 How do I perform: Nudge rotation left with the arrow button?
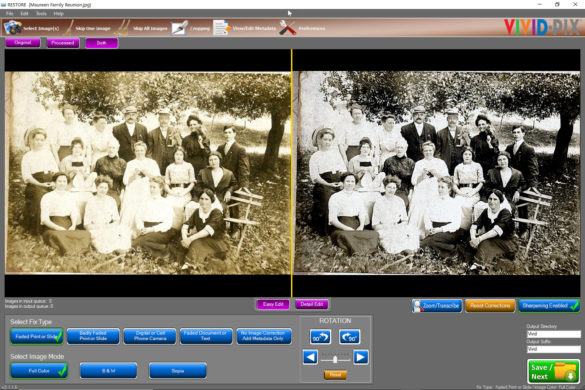310,357
